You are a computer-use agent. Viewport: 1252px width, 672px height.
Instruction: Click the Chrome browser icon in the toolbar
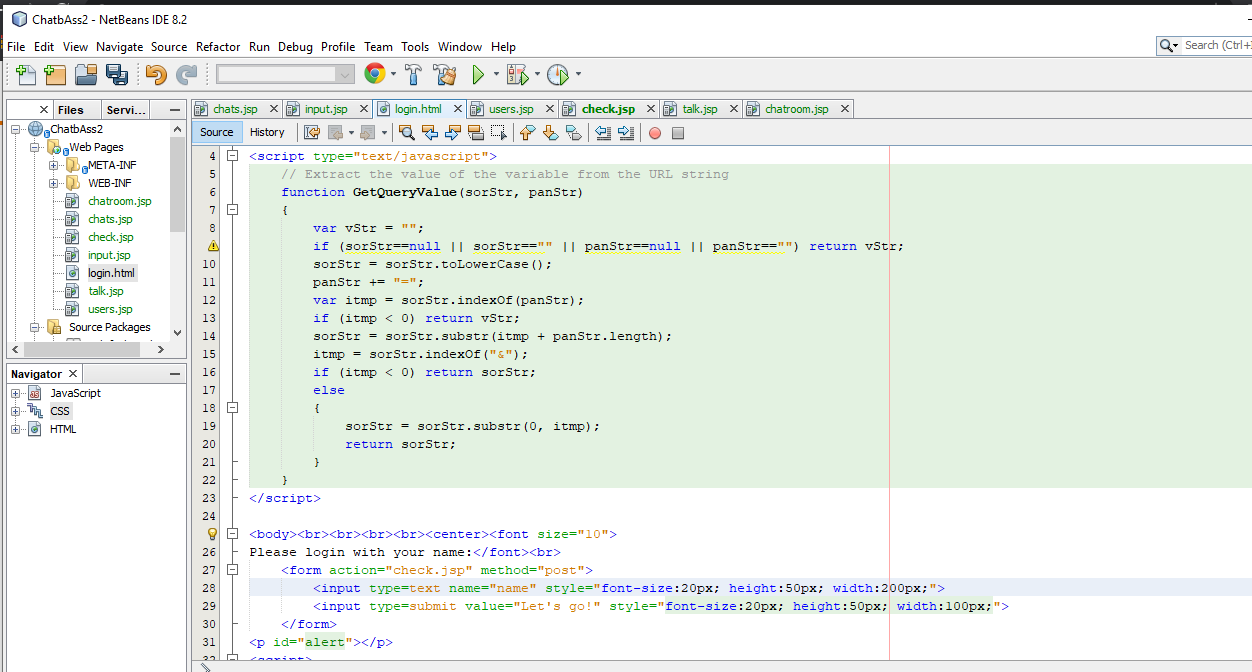[373, 74]
